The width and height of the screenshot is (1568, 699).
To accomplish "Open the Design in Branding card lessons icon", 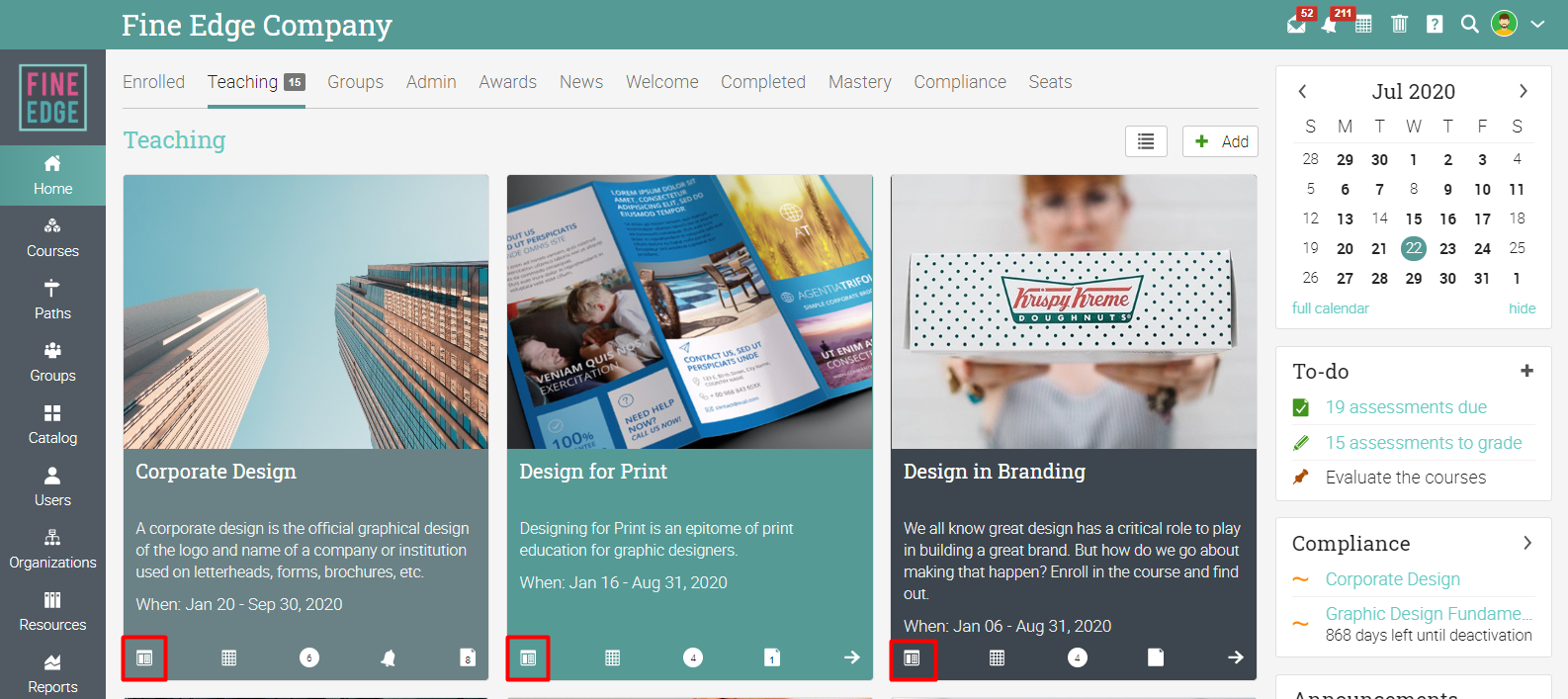I will click(x=912, y=658).
